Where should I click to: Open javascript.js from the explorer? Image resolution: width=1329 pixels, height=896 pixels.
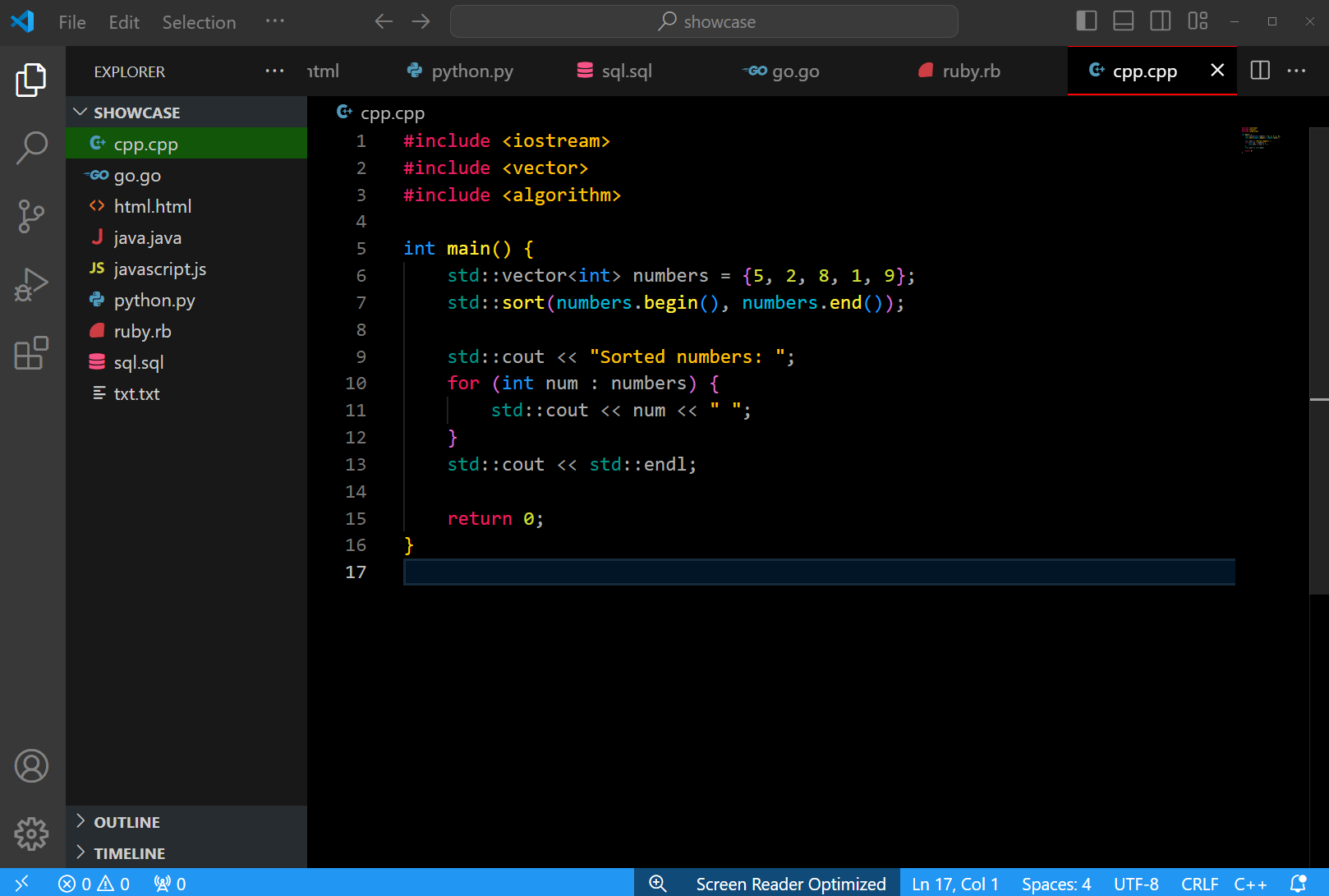click(186, 269)
